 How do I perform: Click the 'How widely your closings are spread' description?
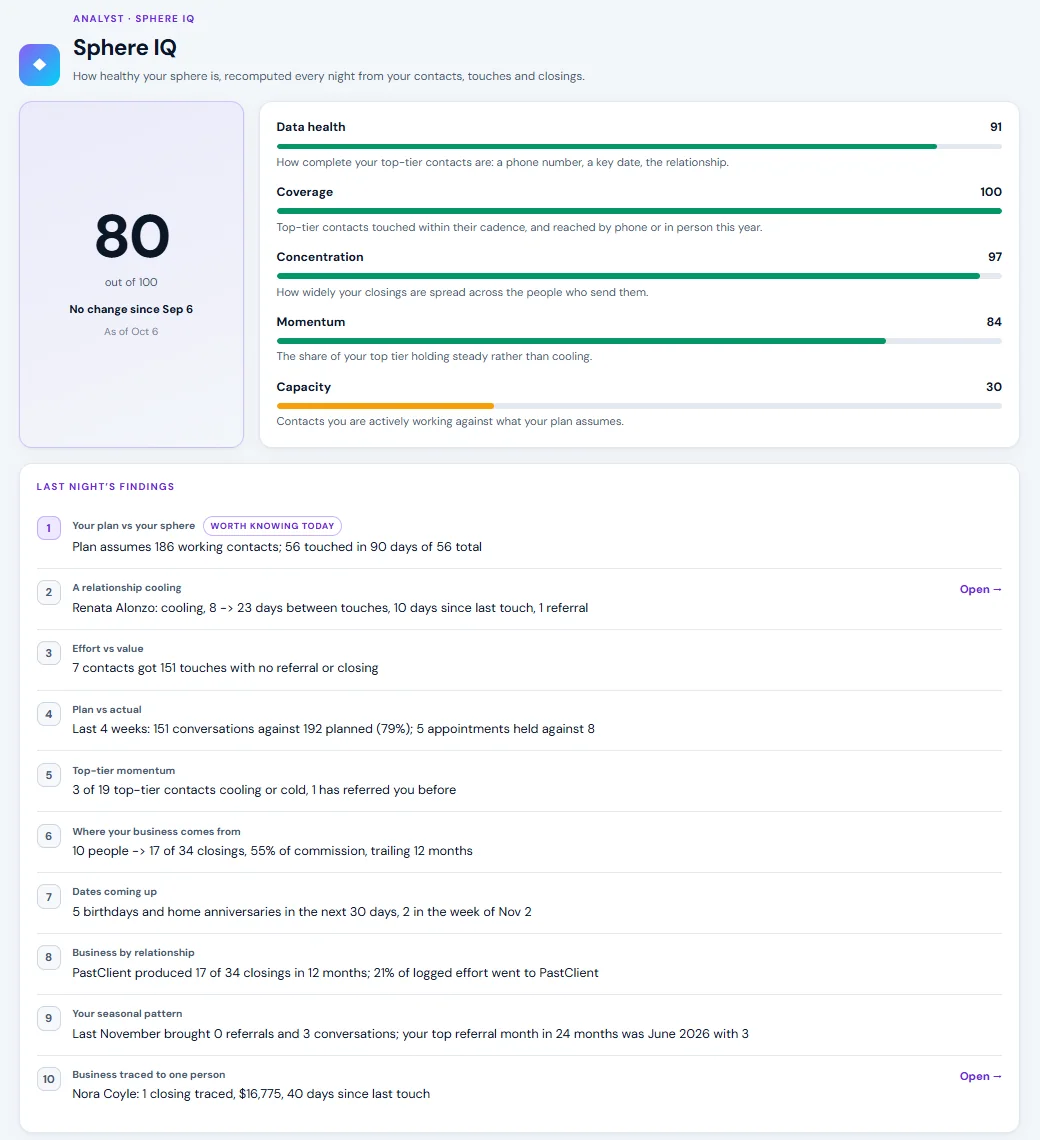pos(463,292)
